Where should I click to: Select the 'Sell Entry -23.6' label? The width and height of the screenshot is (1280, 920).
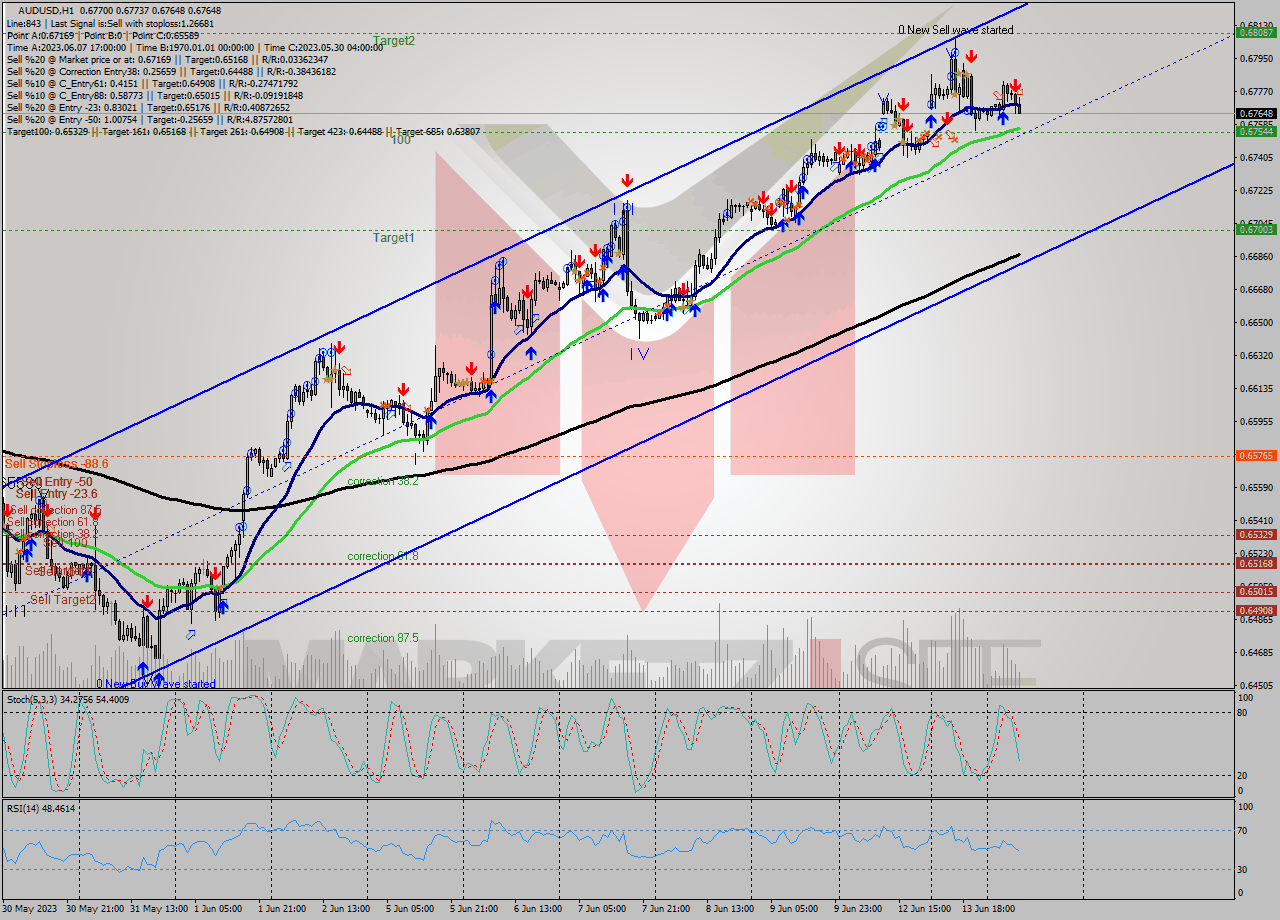(57, 494)
